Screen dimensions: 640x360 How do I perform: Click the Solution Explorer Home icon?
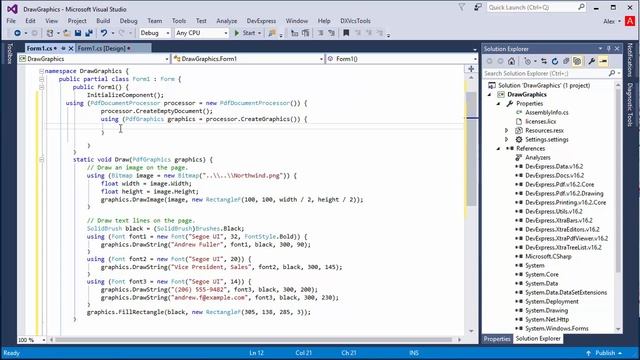pos(511,61)
